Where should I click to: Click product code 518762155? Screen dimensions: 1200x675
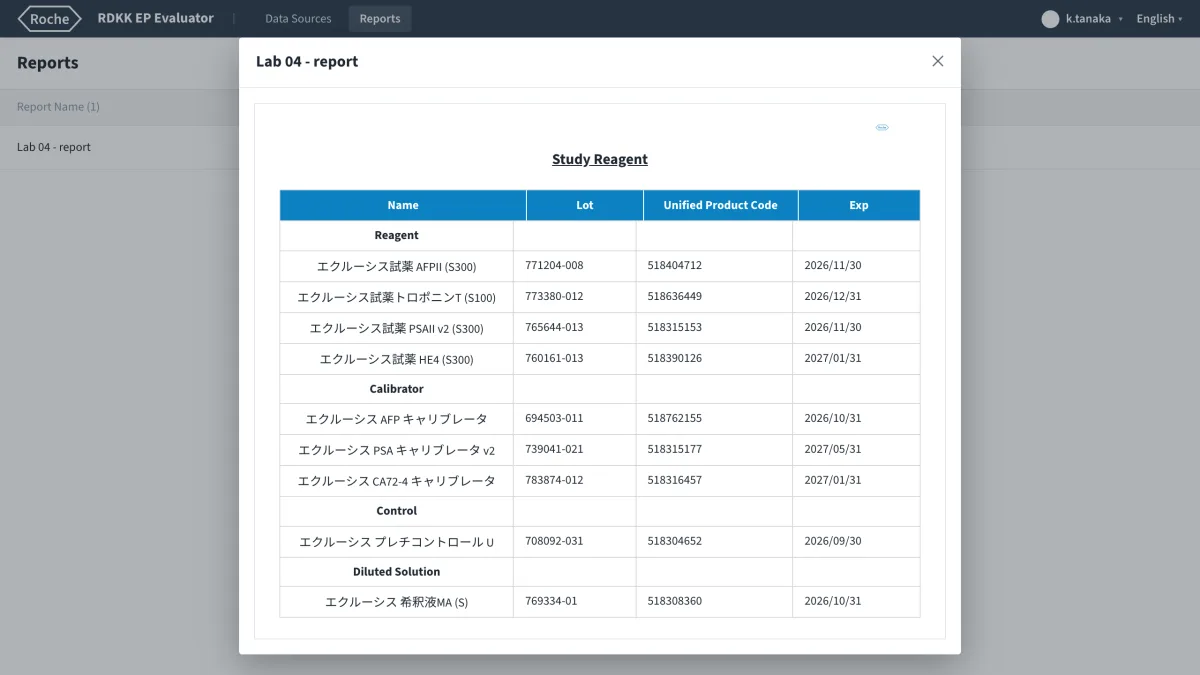[674, 419]
